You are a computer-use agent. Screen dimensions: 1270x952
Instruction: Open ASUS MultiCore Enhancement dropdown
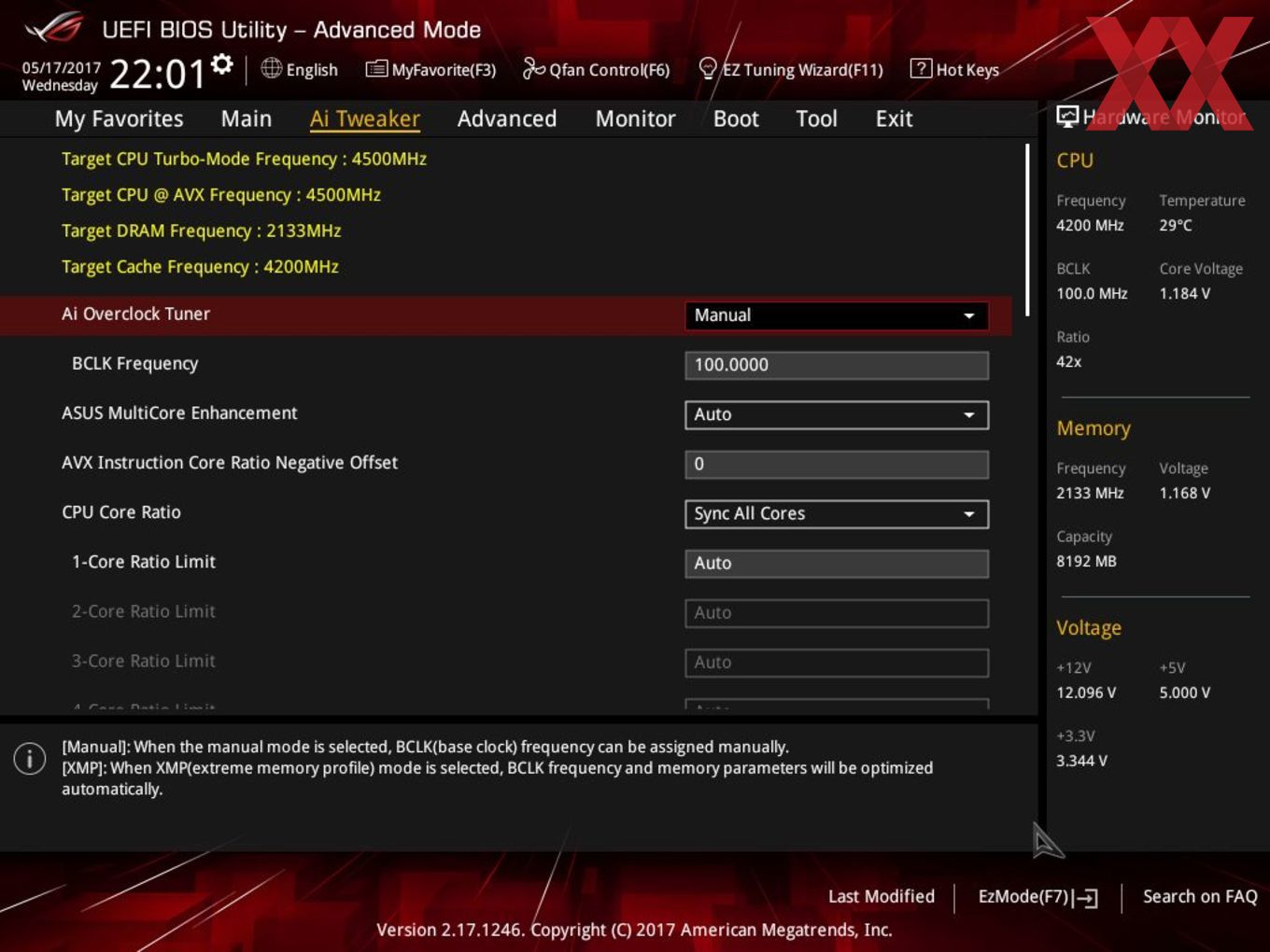coord(837,414)
